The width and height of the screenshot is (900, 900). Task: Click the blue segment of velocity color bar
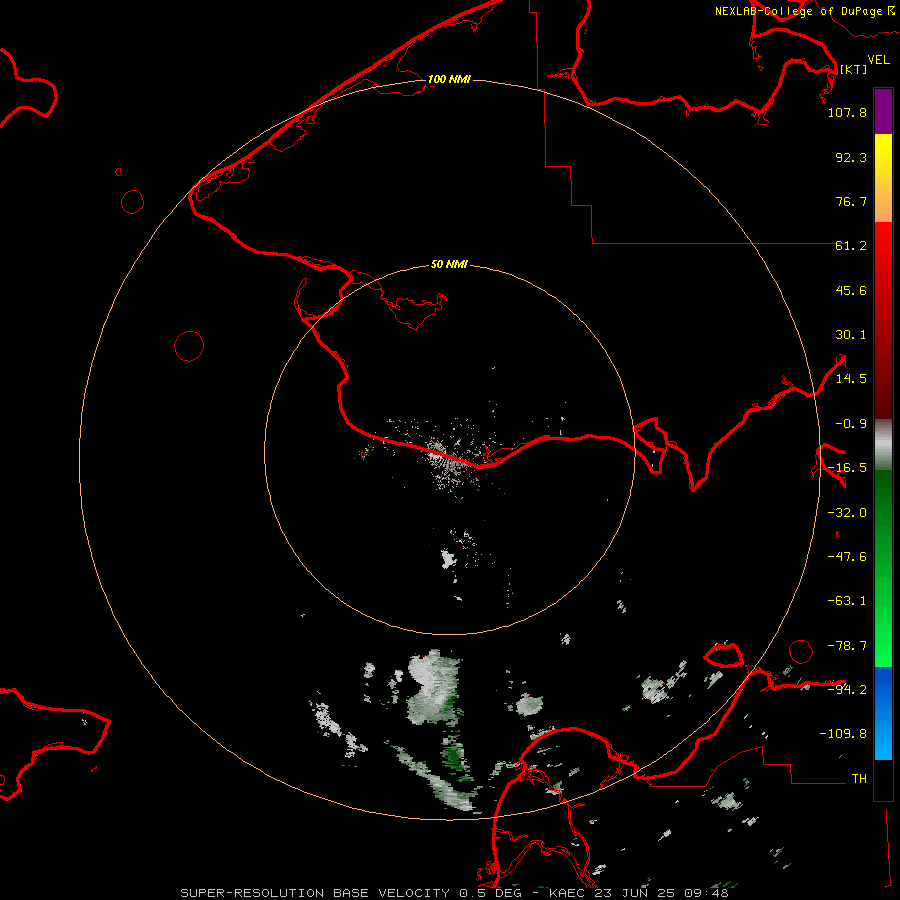883,713
